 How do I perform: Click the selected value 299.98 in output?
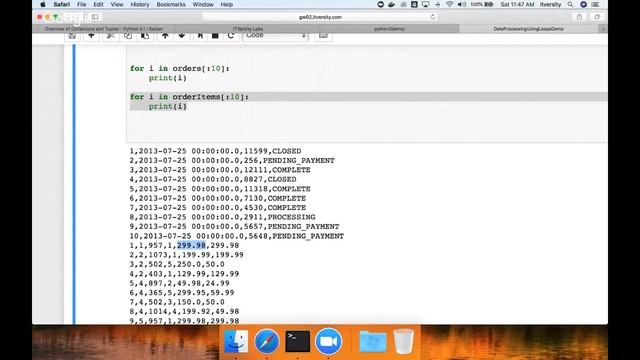[191, 245]
